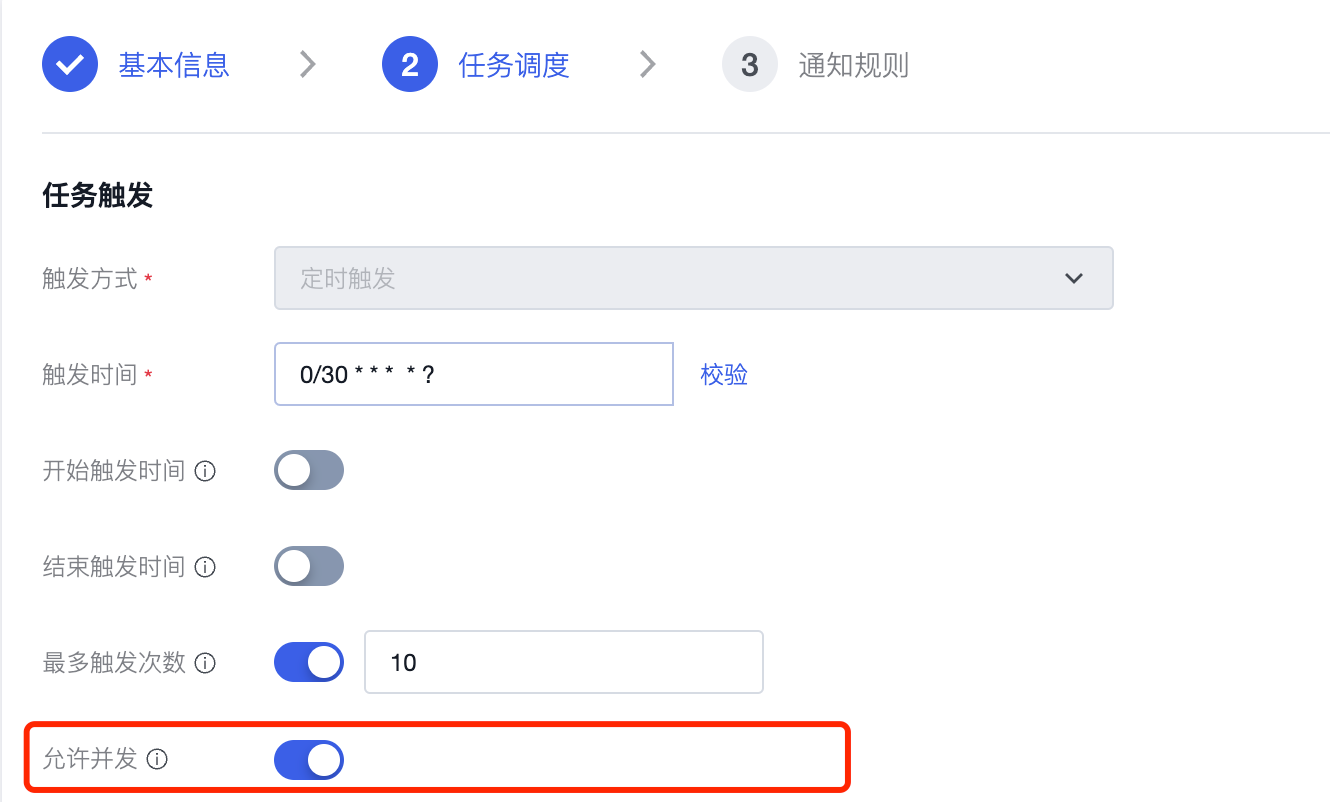Image resolution: width=1330 pixels, height=802 pixels.
Task: Go to the 通知规则 step label
Action: pos(854,66)
